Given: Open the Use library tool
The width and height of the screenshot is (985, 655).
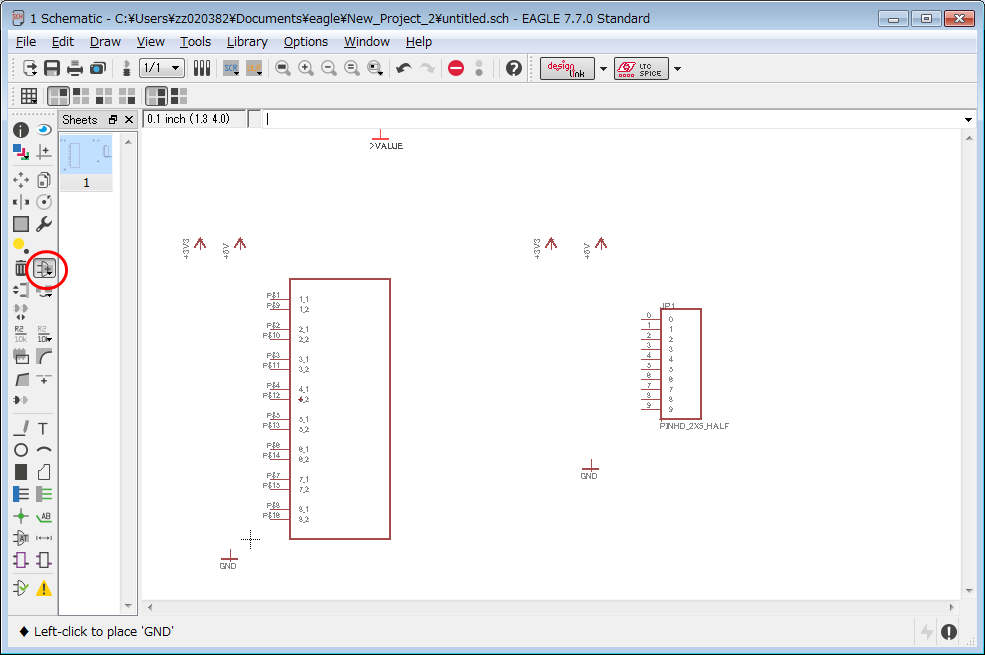Looking at the screenshot, I should click(202, 68).
